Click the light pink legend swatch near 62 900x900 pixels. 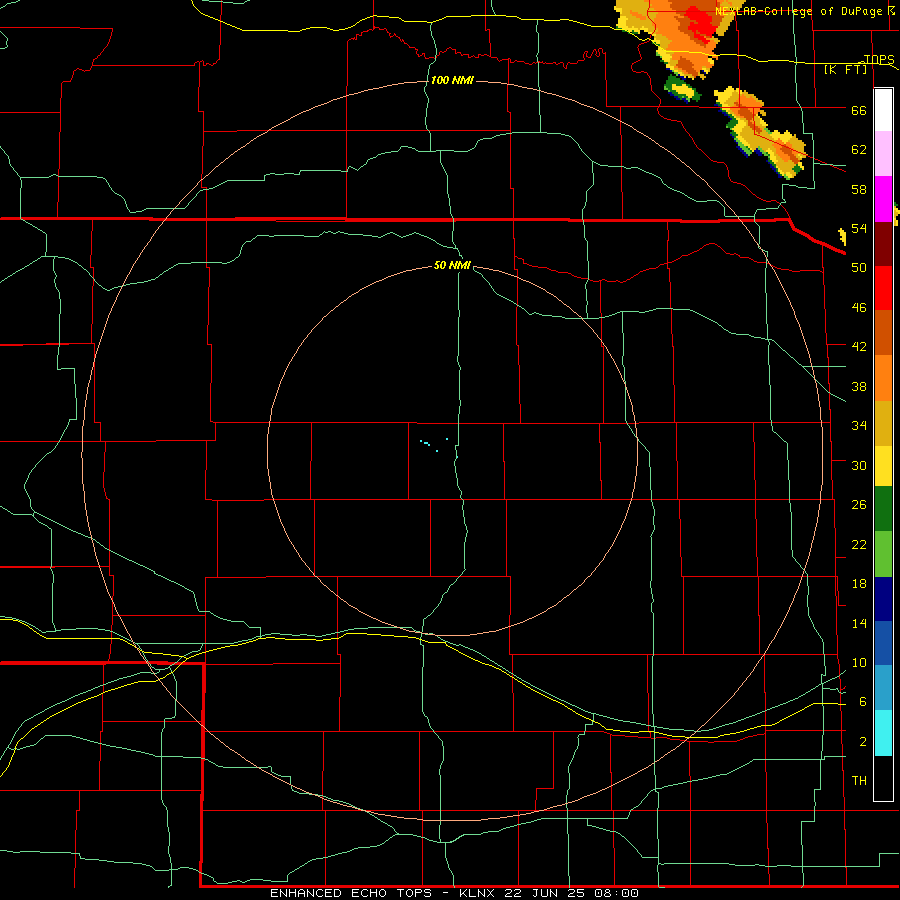883,154
